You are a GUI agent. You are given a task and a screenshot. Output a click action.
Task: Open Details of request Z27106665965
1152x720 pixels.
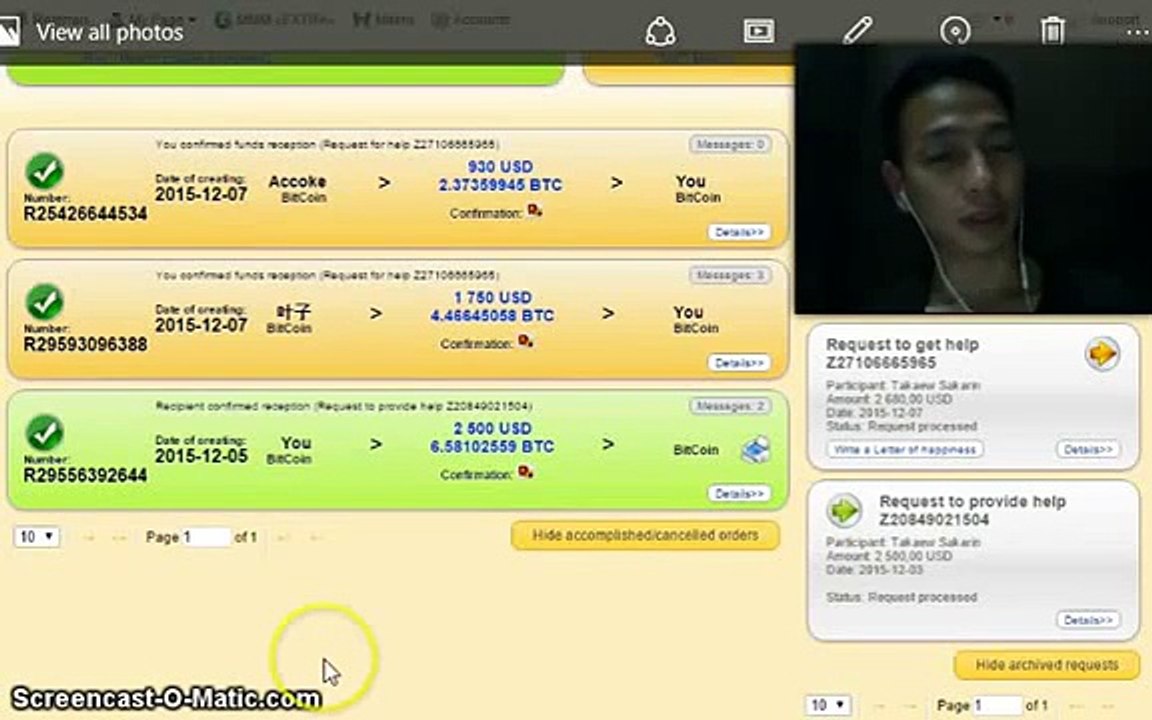[x=1088, y=449]
